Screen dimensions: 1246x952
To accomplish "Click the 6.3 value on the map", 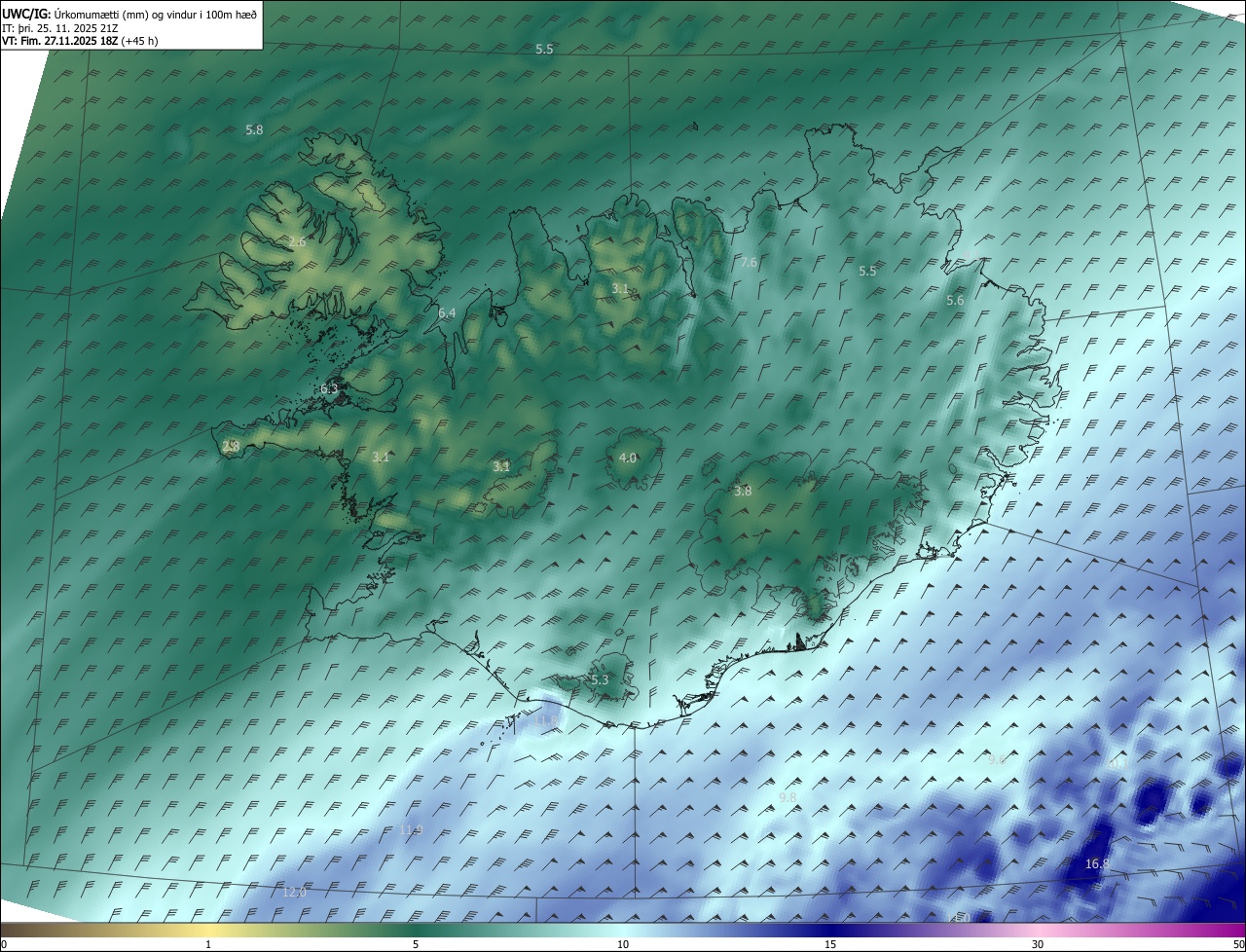I will pos(329,389).
